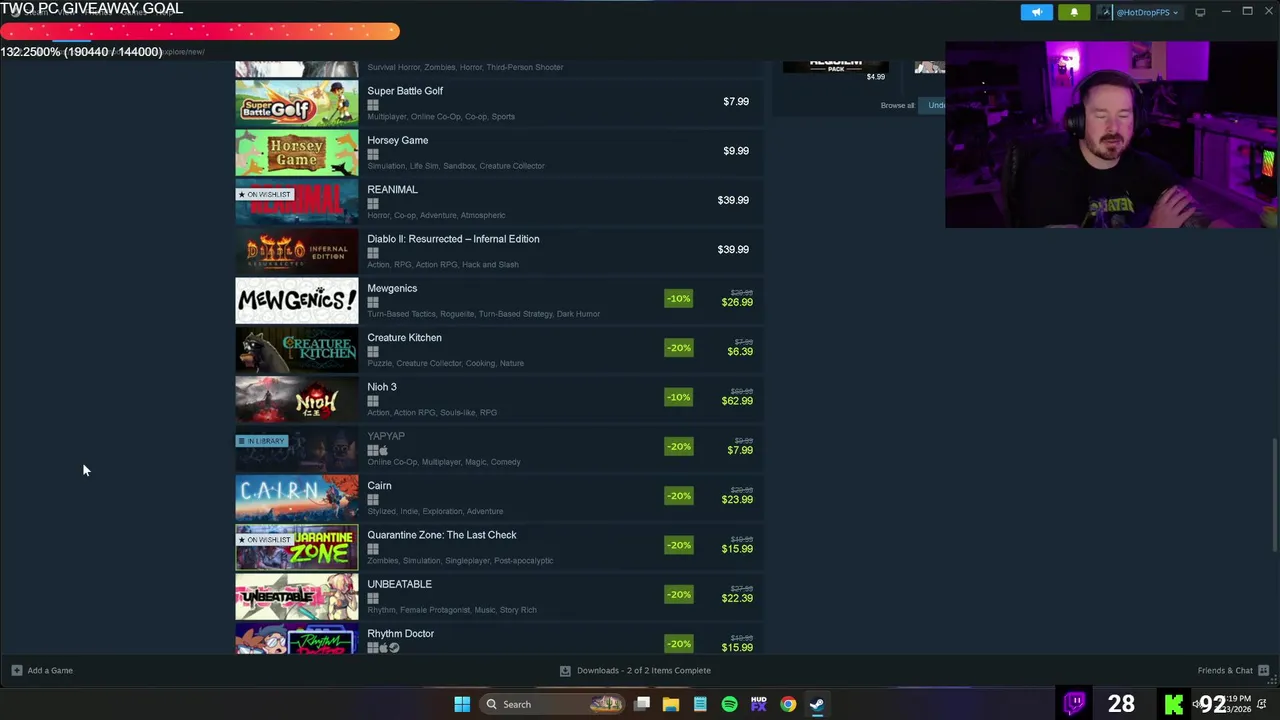The width and height of the screenshot is (1280, 720).
Task: Click the YAPYAP title in the list
Action: (x=386, y=436)
